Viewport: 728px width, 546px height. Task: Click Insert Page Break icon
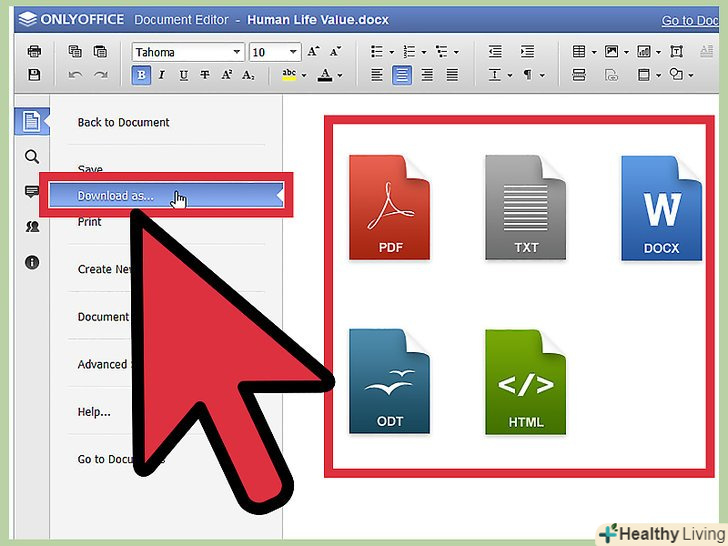coord(579,75)
